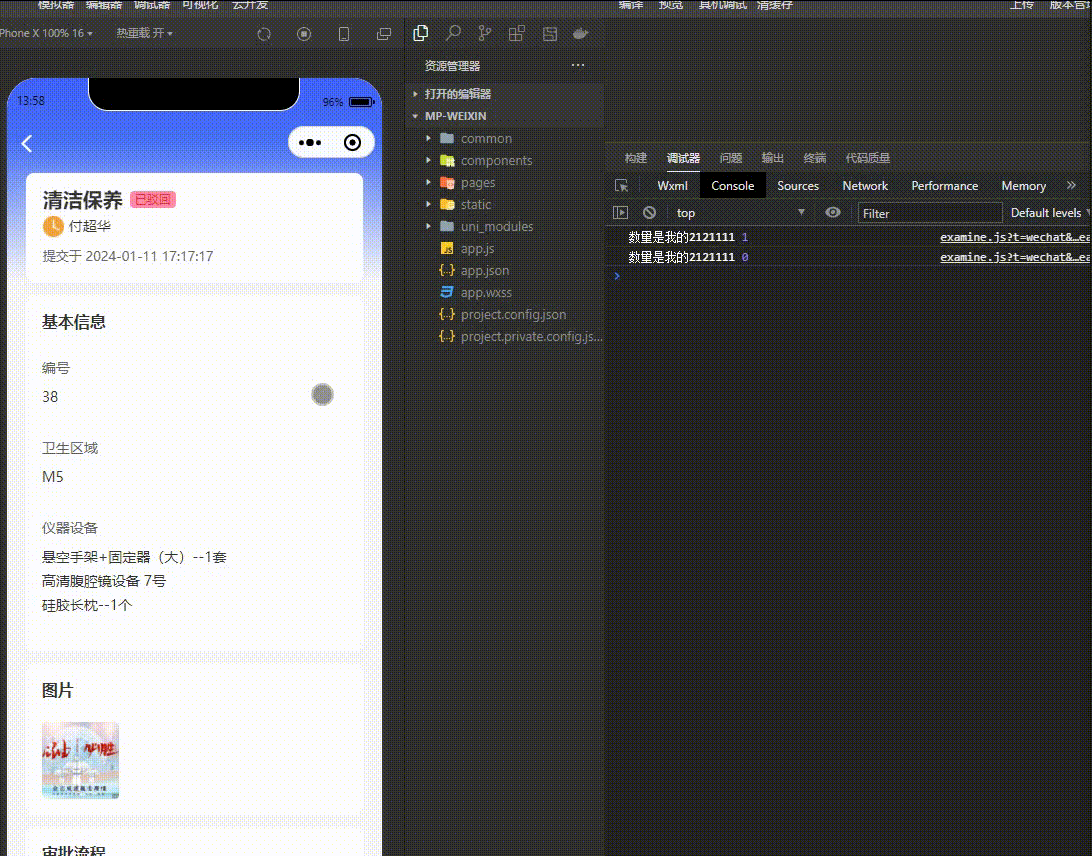Open the device model Phone X dropdown
1092x856 pixels.
tap(46, 33)
